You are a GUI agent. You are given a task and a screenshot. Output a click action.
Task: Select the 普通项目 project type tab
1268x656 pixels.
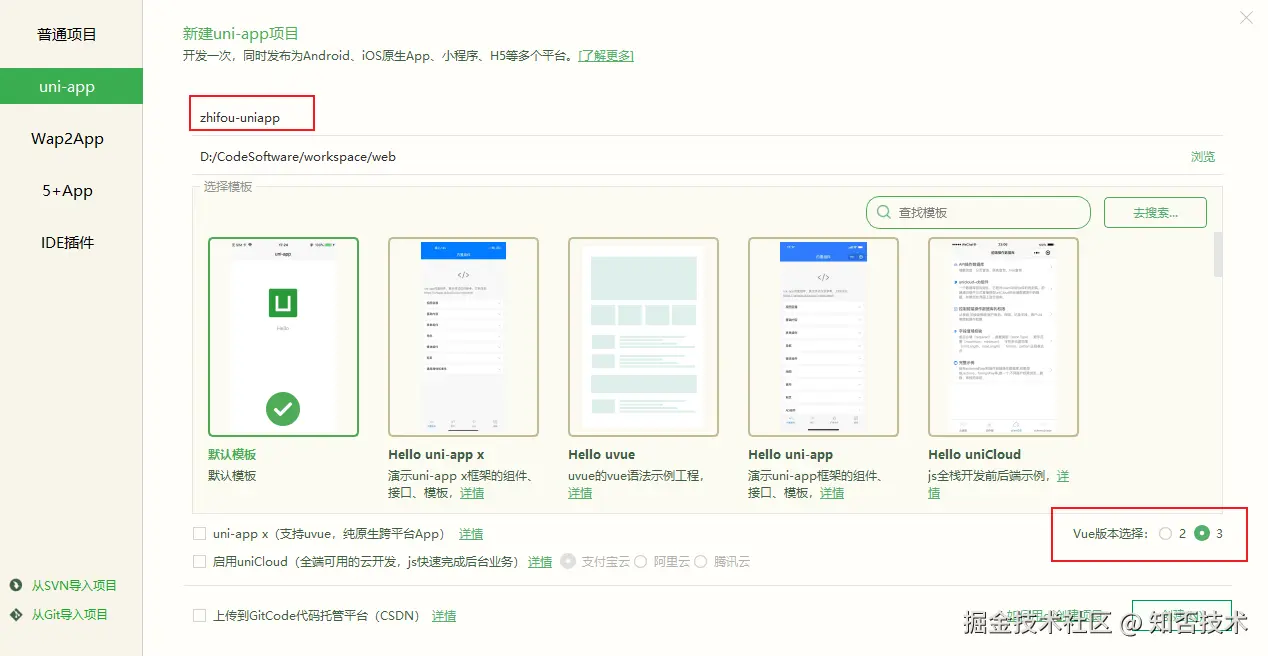coord(67,35)
